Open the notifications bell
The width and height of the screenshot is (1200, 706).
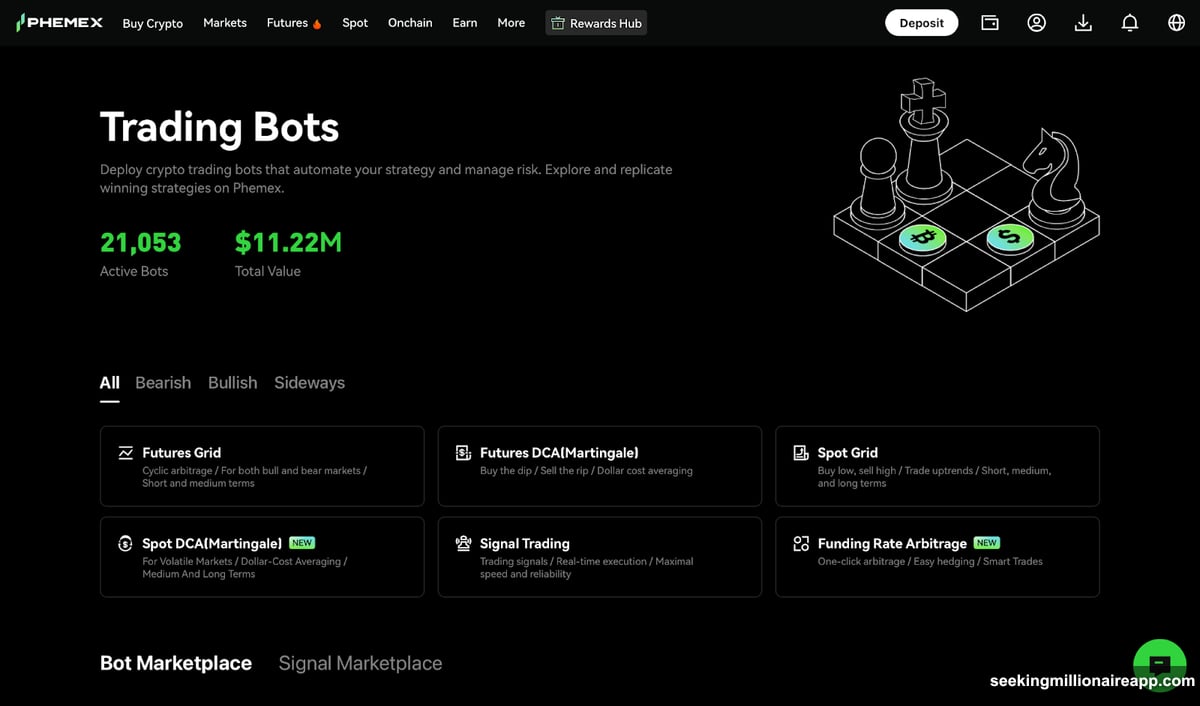[x=1130, y=22]
